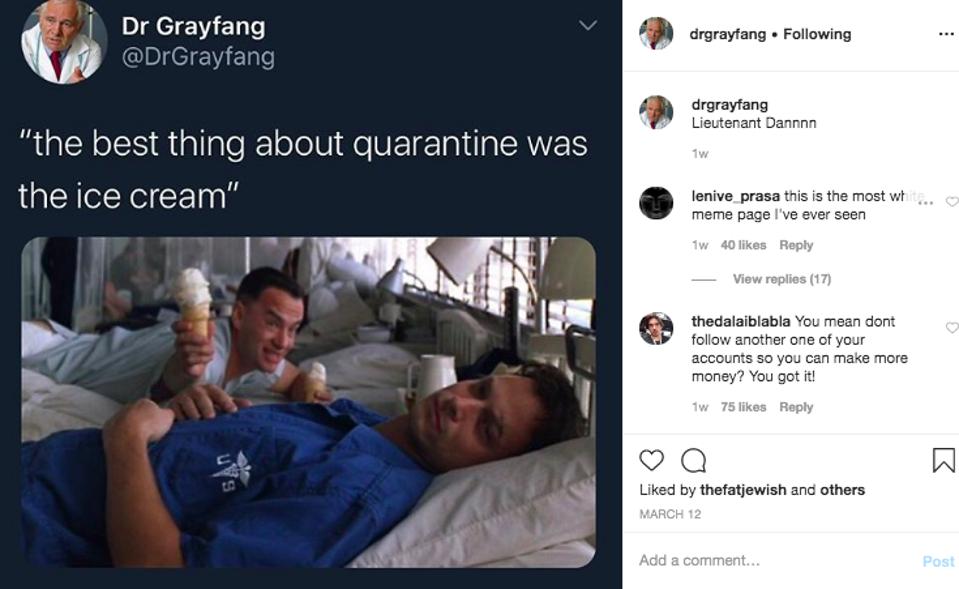
Task: Expand View replies (17)
Action: 781,279
